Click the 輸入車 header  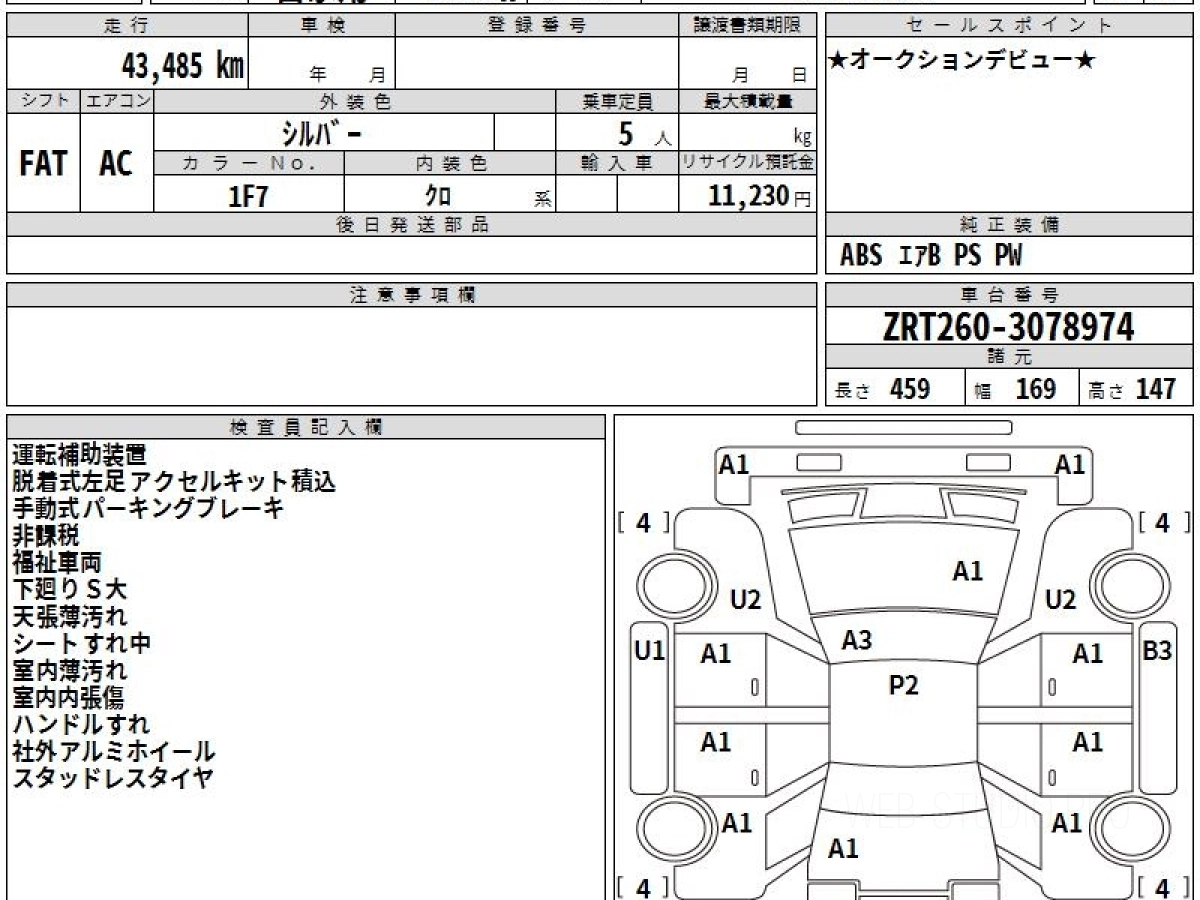617,163
